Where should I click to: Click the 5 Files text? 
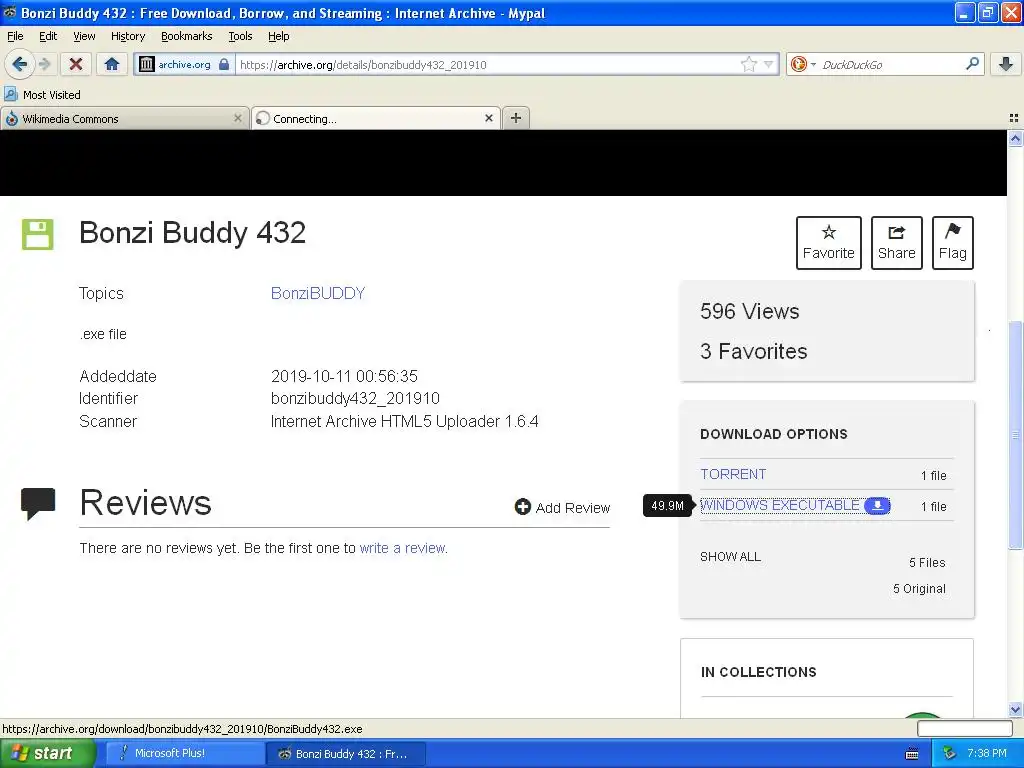(x=927, y=563)
